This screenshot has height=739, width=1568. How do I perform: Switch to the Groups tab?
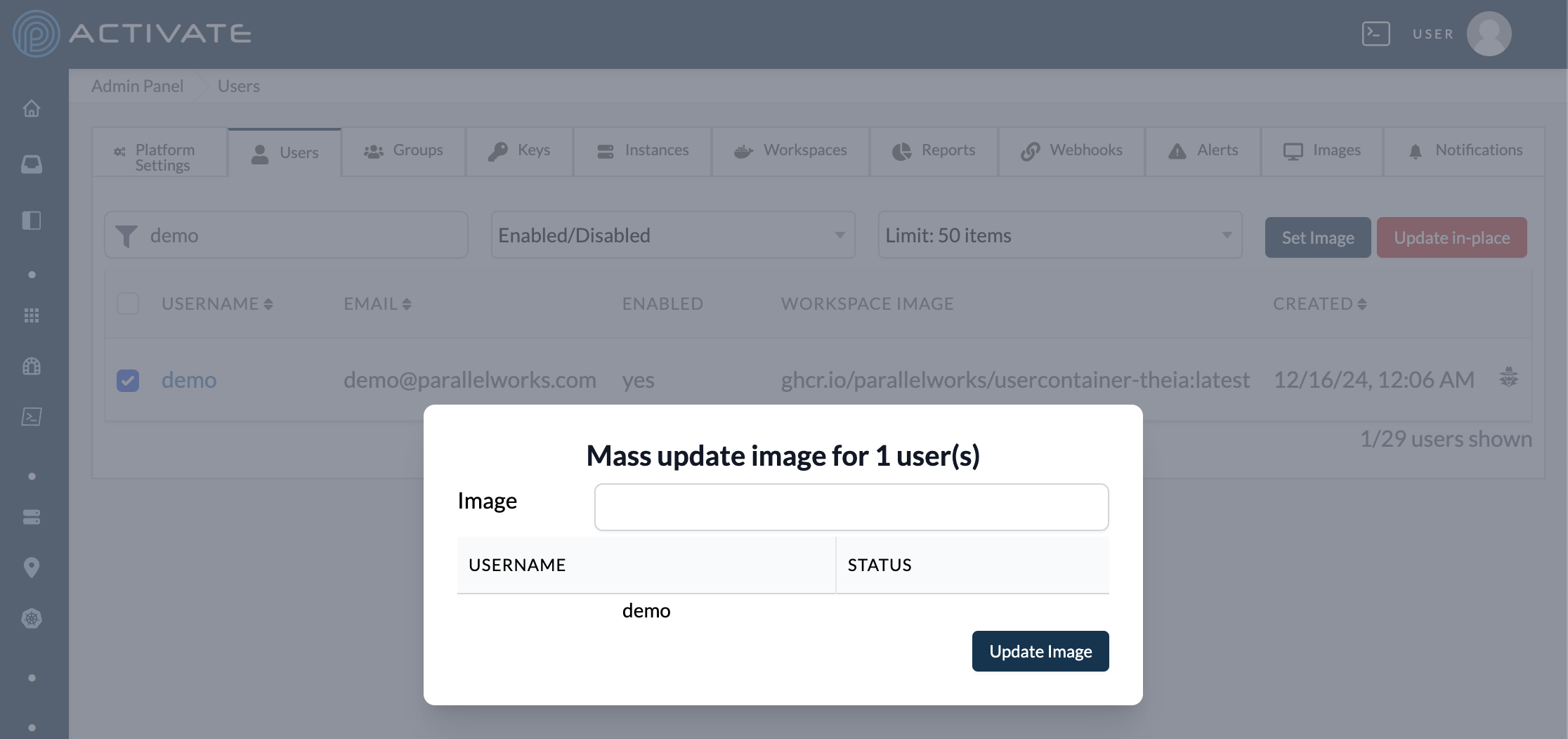(x=403, y=151)
